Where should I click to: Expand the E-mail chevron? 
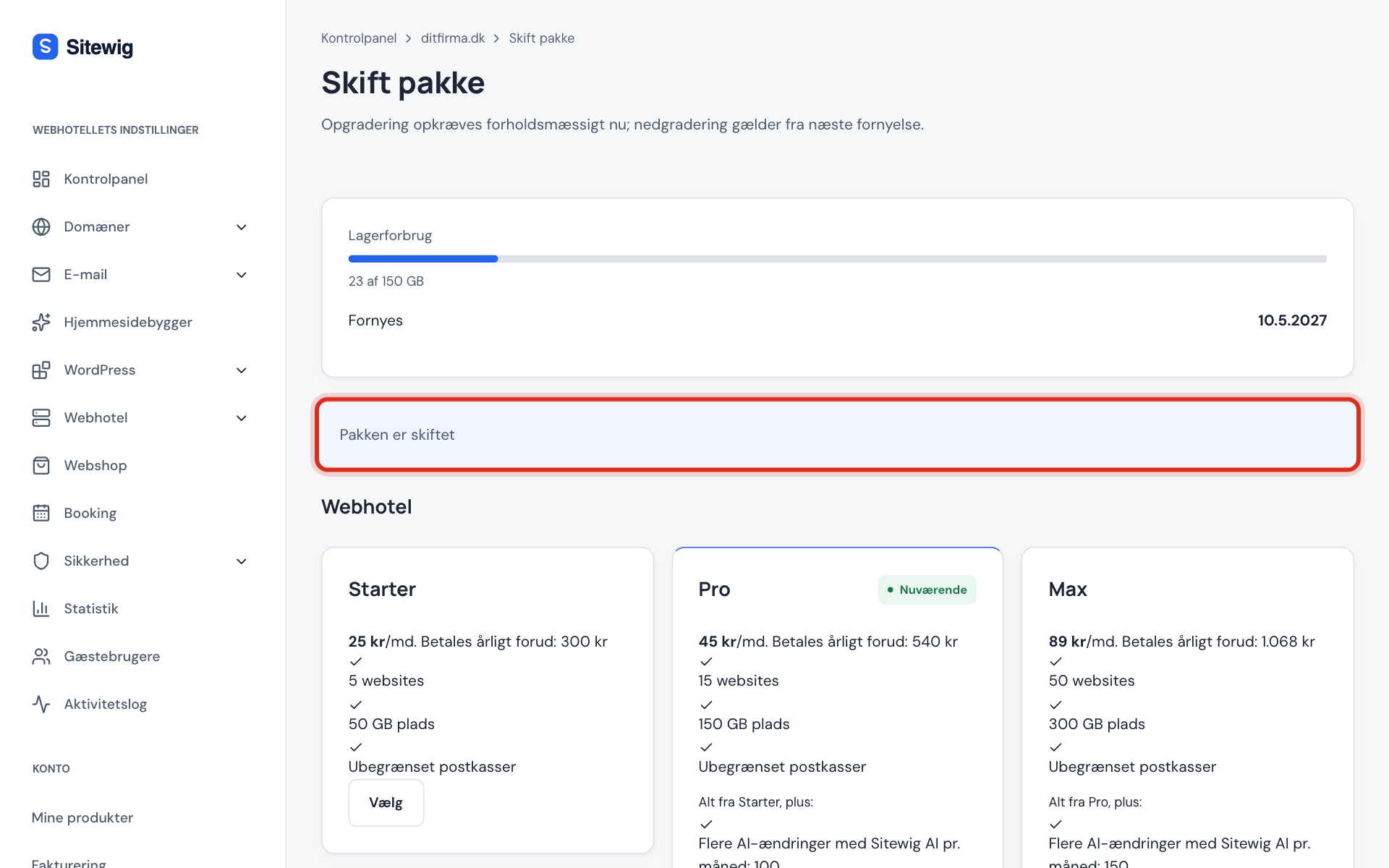point(242,275)
